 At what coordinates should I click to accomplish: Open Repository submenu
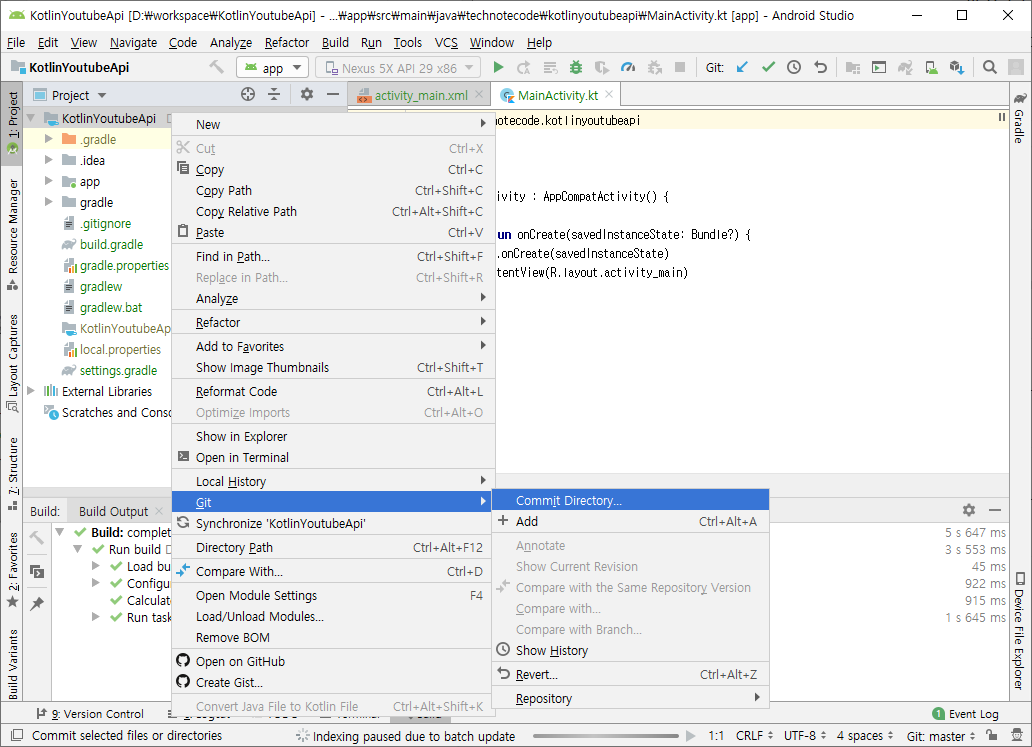click(x=631, y=698)
